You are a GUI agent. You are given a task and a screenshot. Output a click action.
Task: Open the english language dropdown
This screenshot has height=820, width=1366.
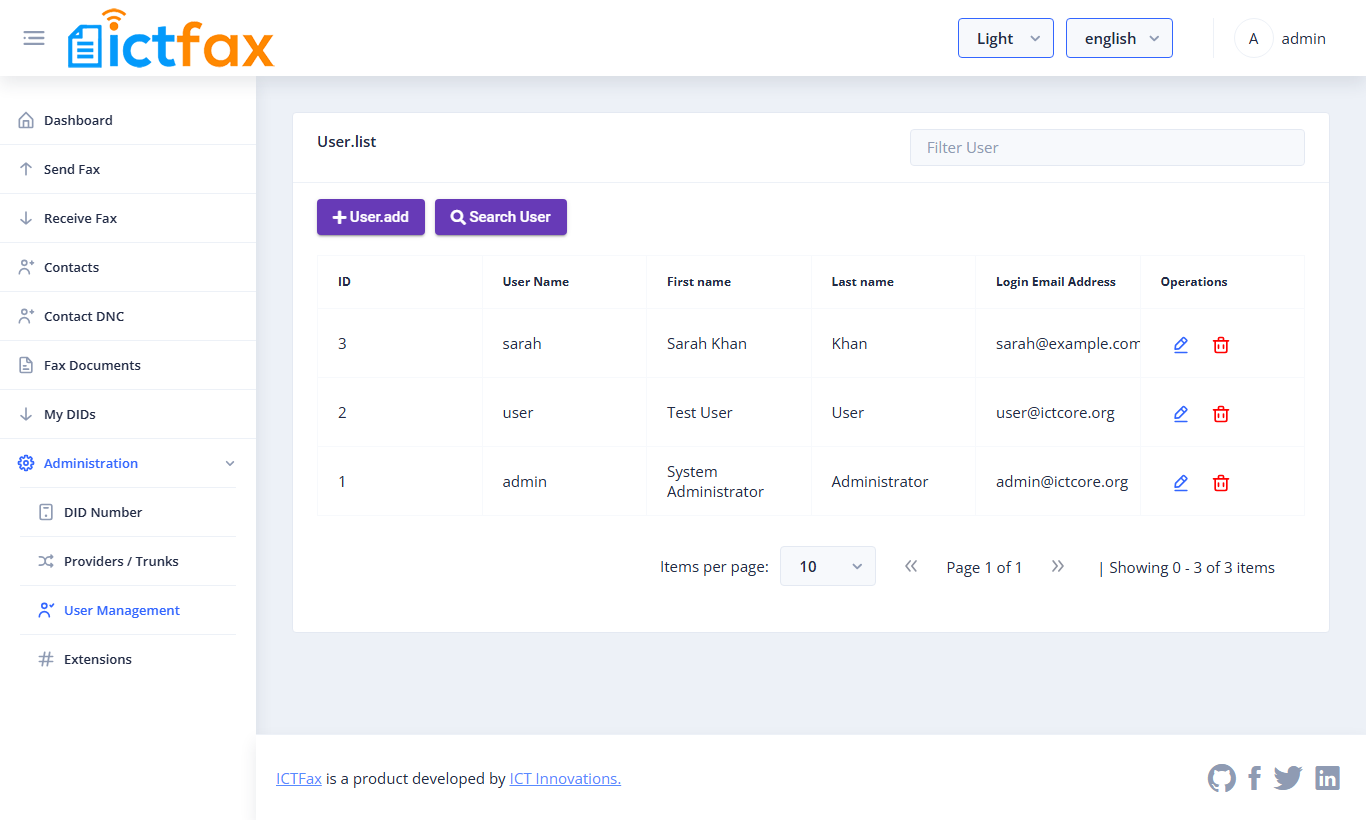pos(1119,38)
